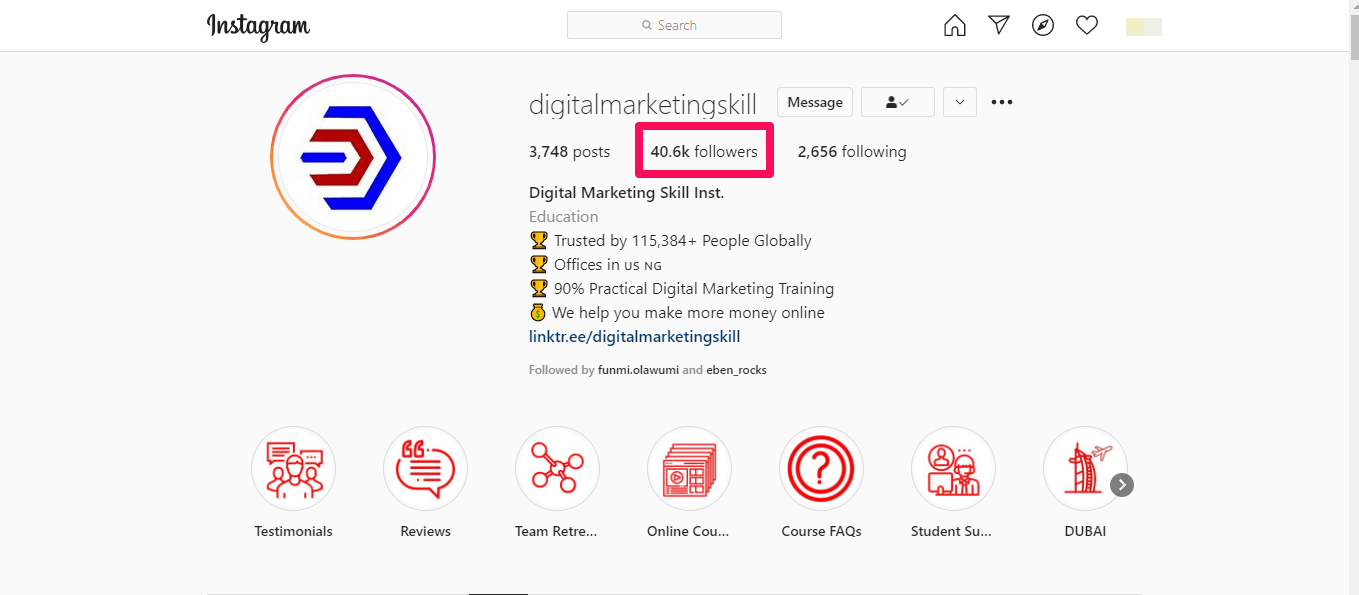Open the Course FAQs highlight

[821, 469]
